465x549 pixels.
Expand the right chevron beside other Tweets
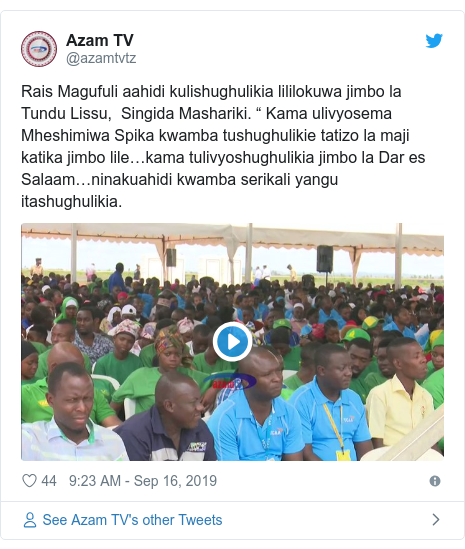tap(436, 520)
